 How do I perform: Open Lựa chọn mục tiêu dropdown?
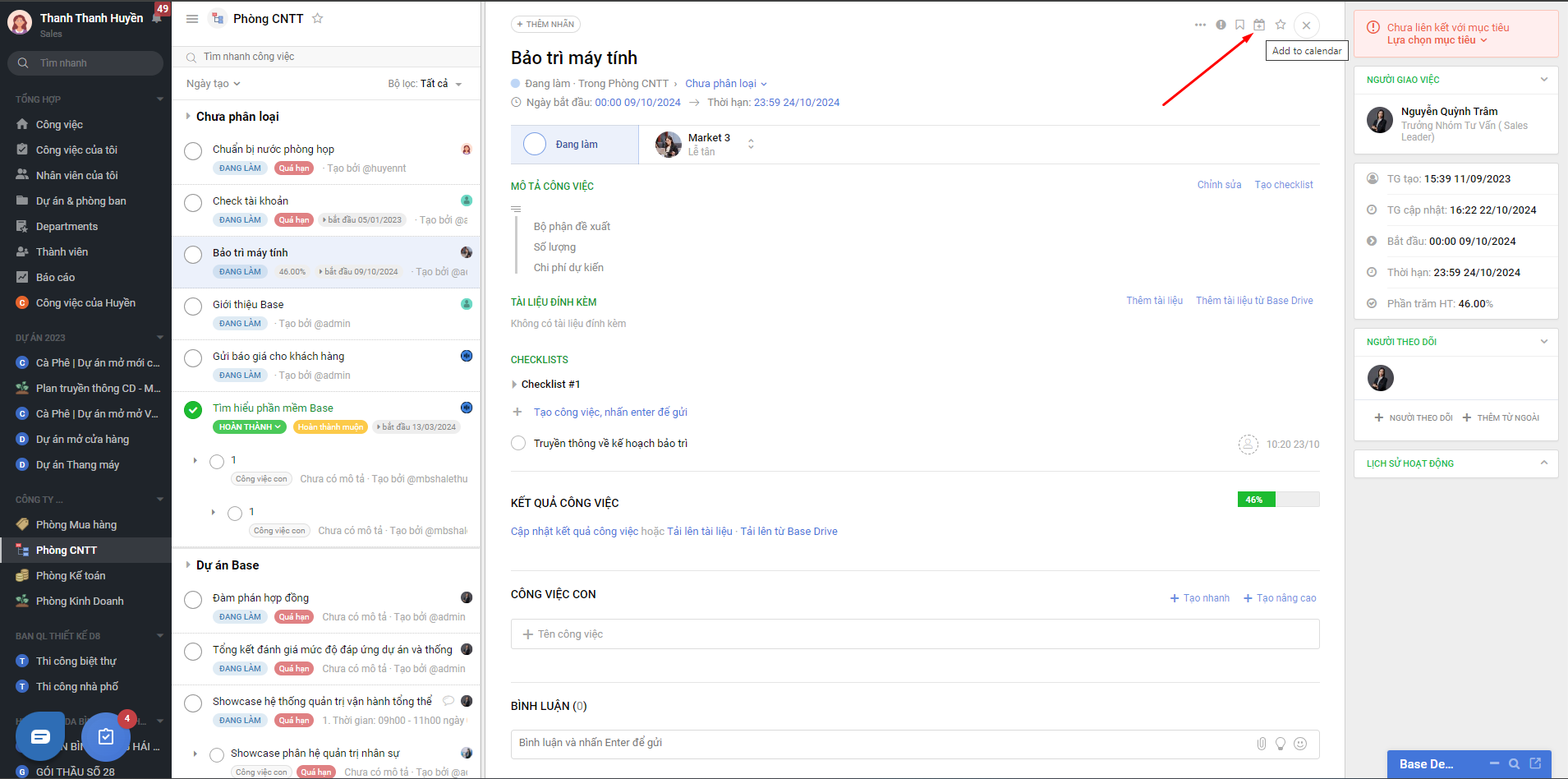[1437, 40]
